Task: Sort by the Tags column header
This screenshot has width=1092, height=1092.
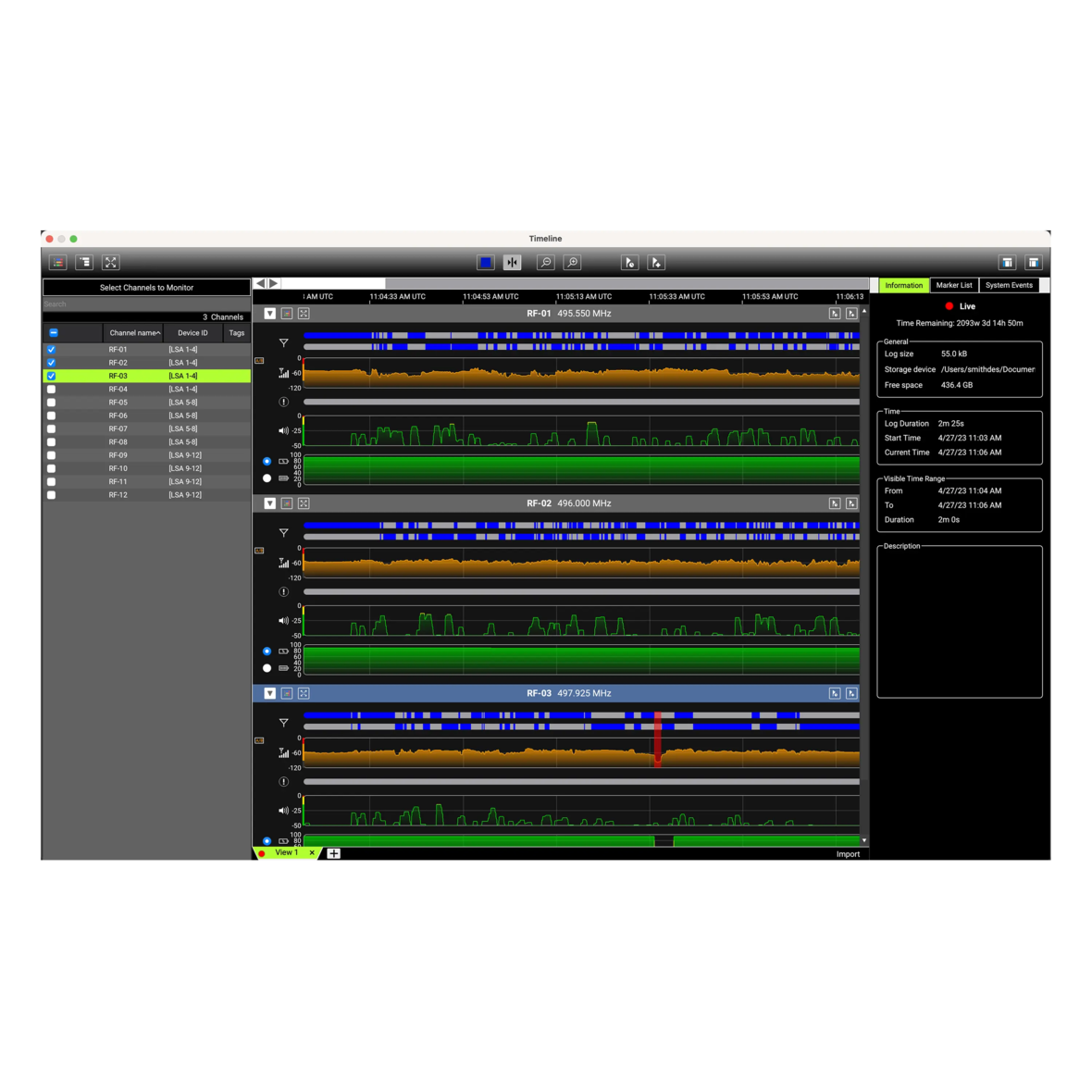Action: pos(237,333)
